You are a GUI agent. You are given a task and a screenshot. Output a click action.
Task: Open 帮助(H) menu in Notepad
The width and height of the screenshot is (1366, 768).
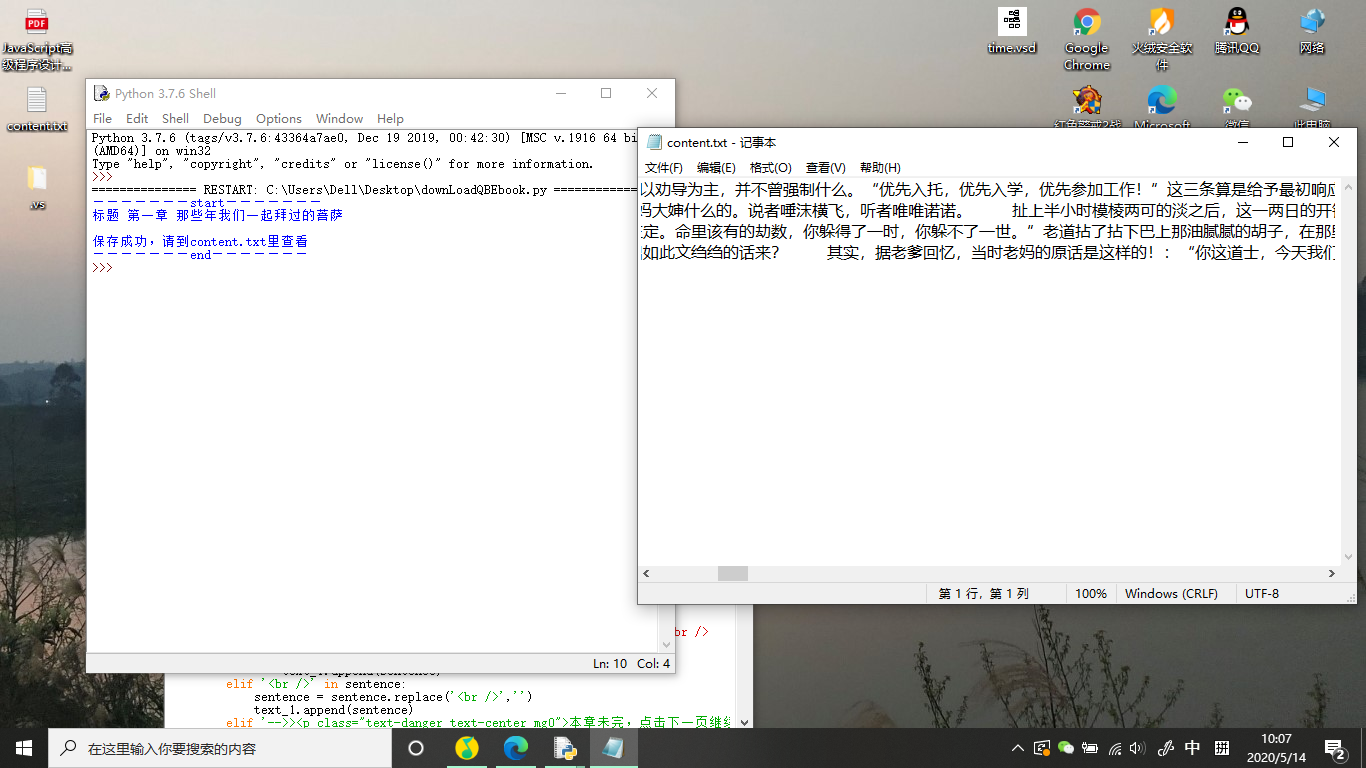[x=880, y=168]
